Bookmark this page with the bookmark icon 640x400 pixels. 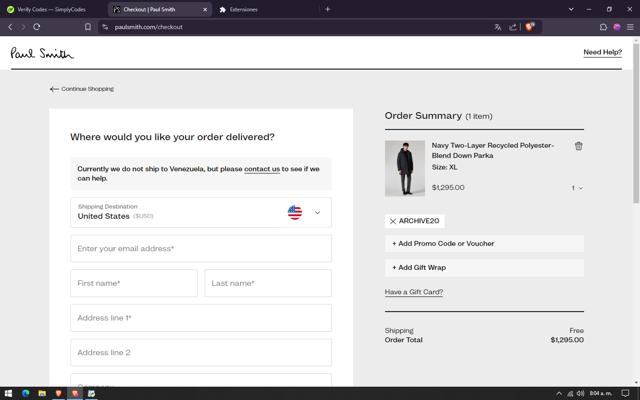(88, 27)
